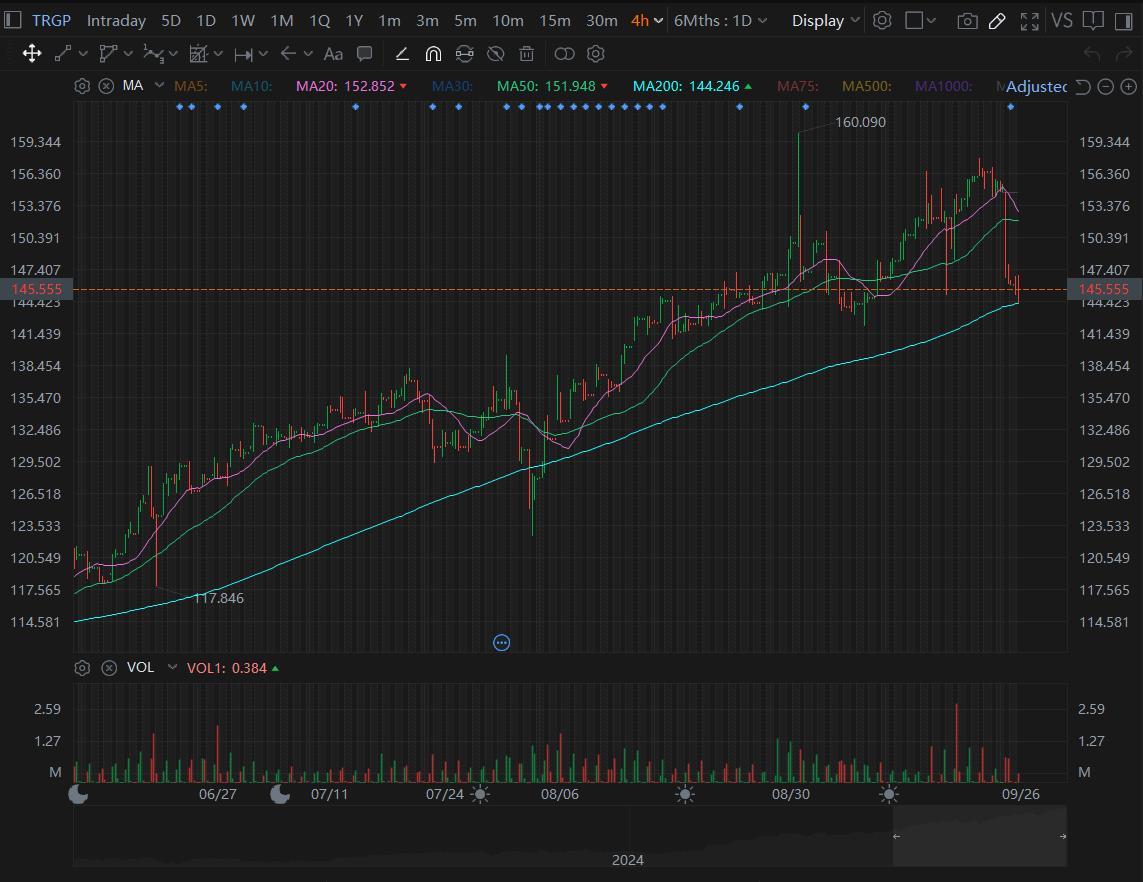The height and width of the screenshot is (882, 1143).
Task: Select the wave pattern drawing tool
Action: [153, 53]
